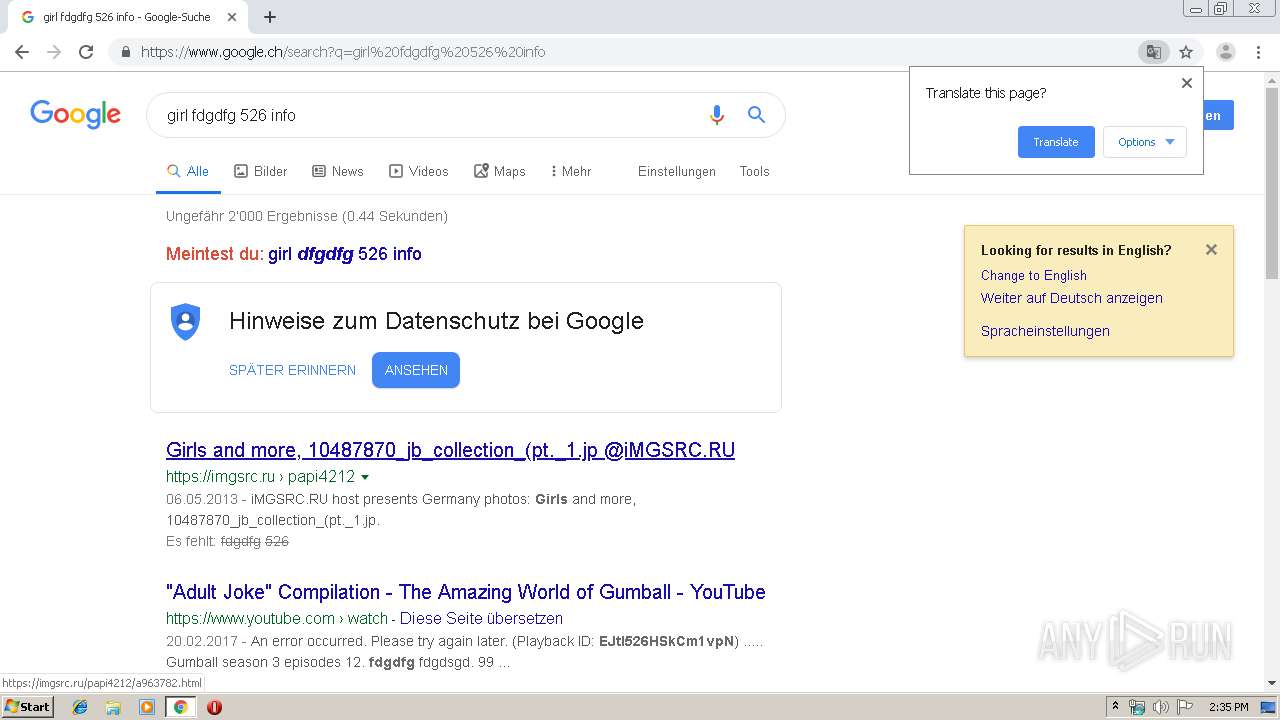Switch to the Videos tab
This screenshot has width=1280, height=720.
pyautogui.click(x=419, y=171)
